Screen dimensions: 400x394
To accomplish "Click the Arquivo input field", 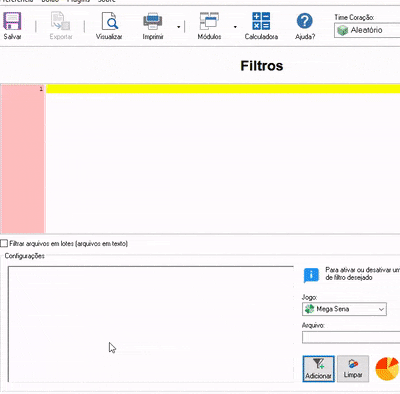I will pyautogui.click(x=351, y=337).
